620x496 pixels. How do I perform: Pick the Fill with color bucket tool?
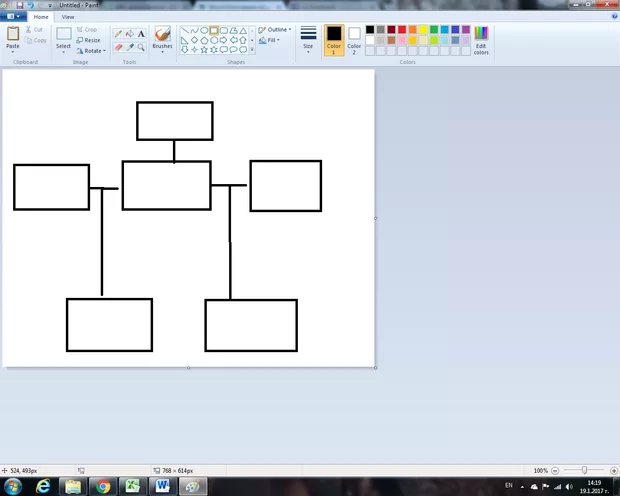pos(129,34)
